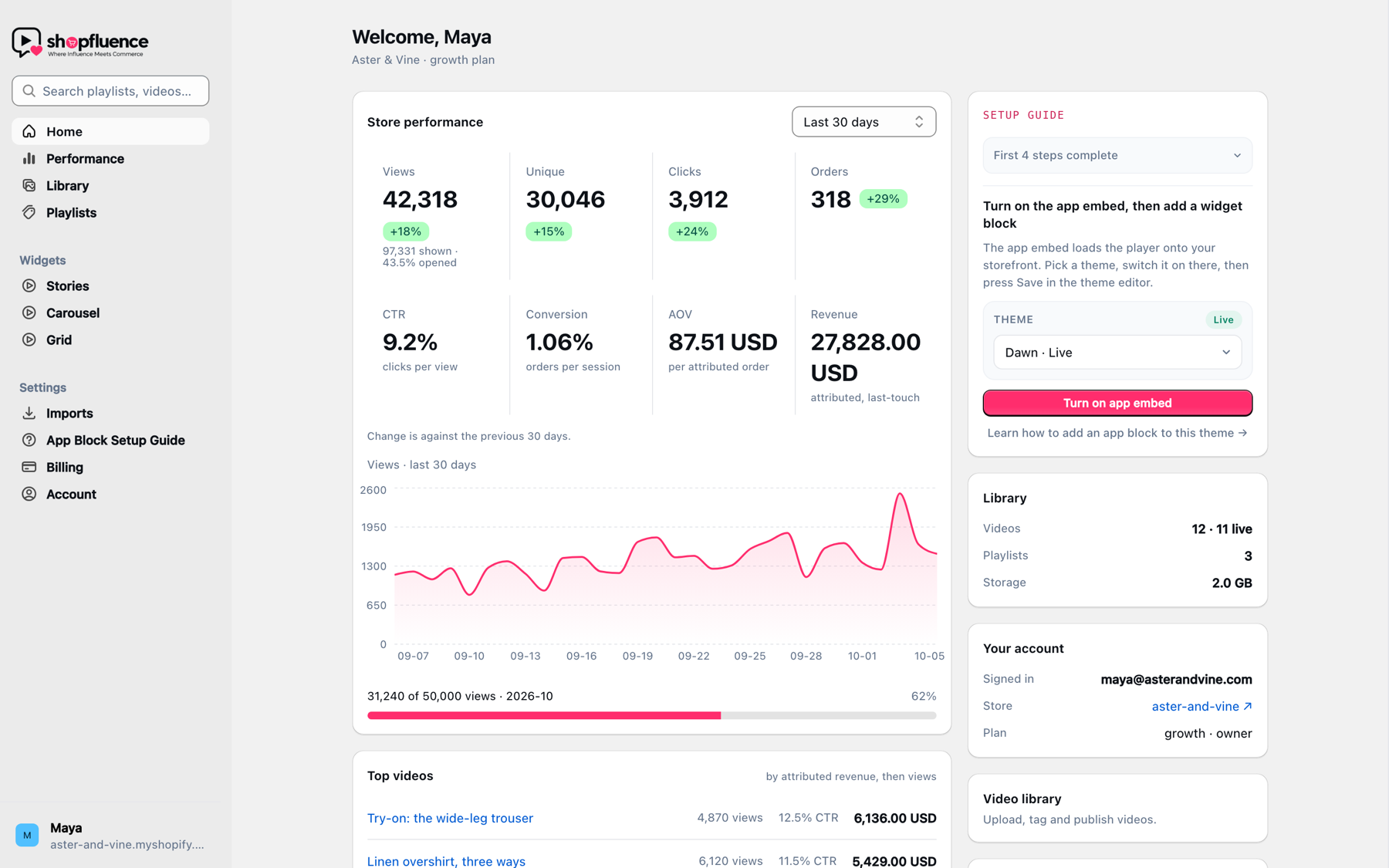Open Linen overshirt, three ways video

(446, 861)
